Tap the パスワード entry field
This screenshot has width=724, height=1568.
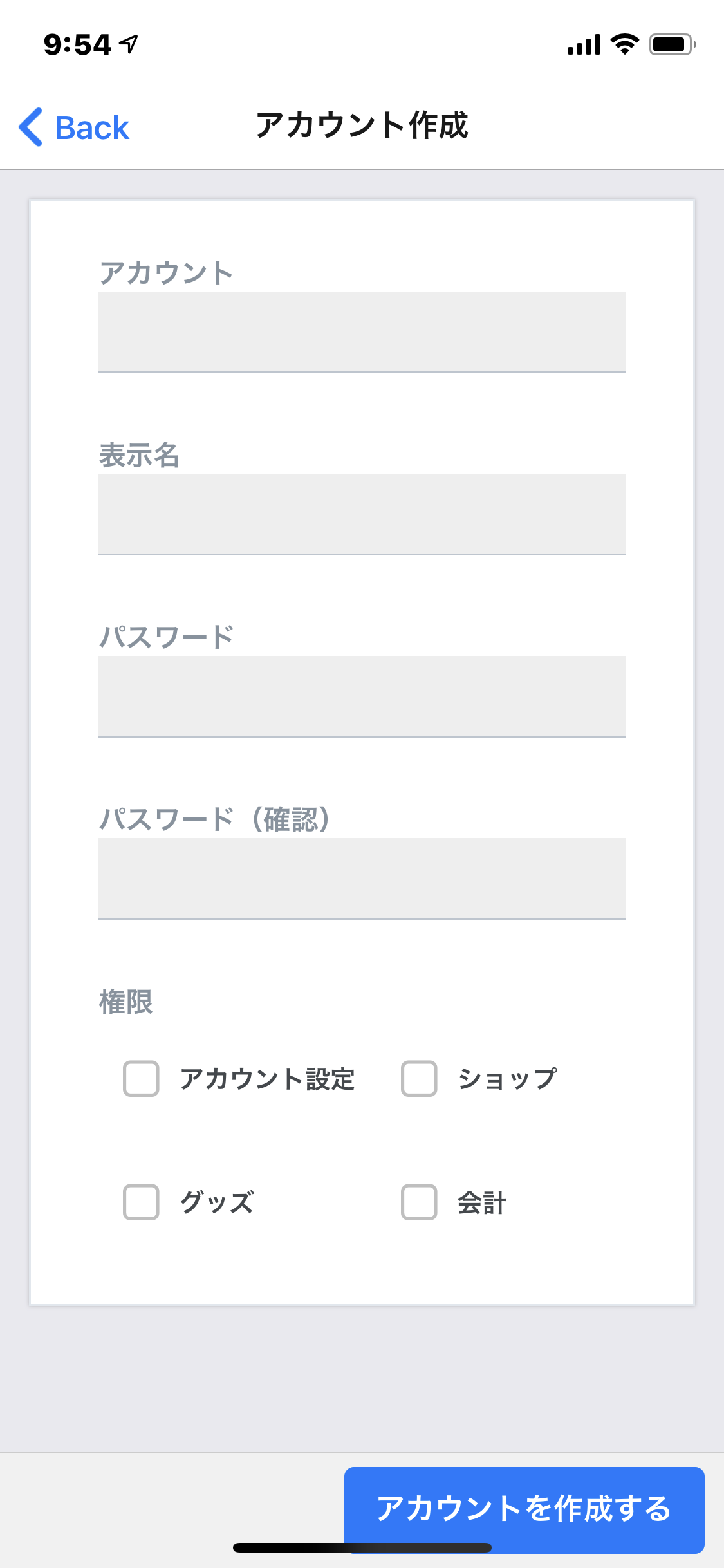(x=362, y=696)
